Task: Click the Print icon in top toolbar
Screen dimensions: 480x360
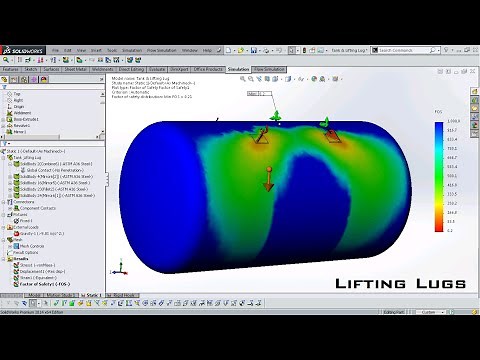Action: [266, 50]
